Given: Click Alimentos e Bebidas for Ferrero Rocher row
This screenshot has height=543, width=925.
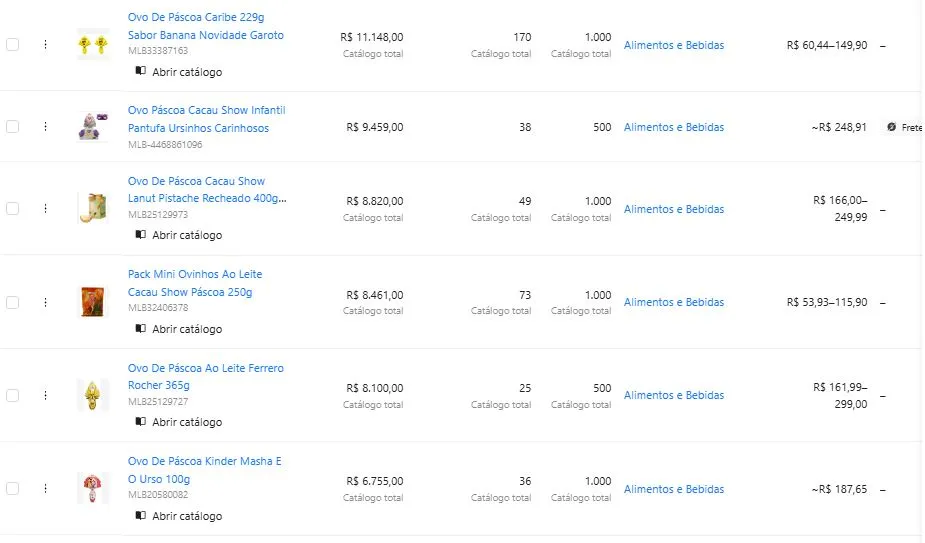Looking at the screenshot, I should (674, 395).
